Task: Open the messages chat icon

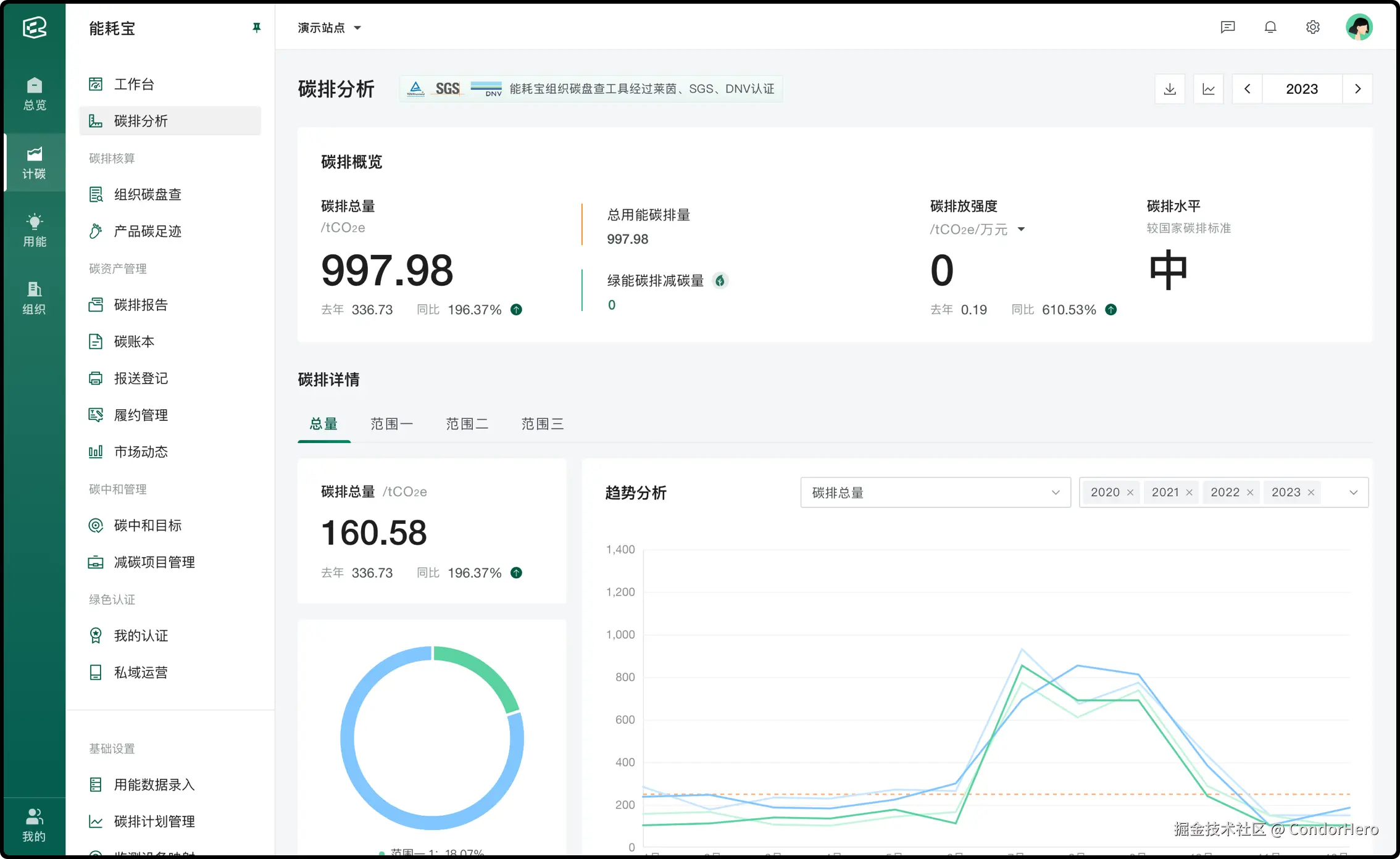Action: (x=1228, y=27)
